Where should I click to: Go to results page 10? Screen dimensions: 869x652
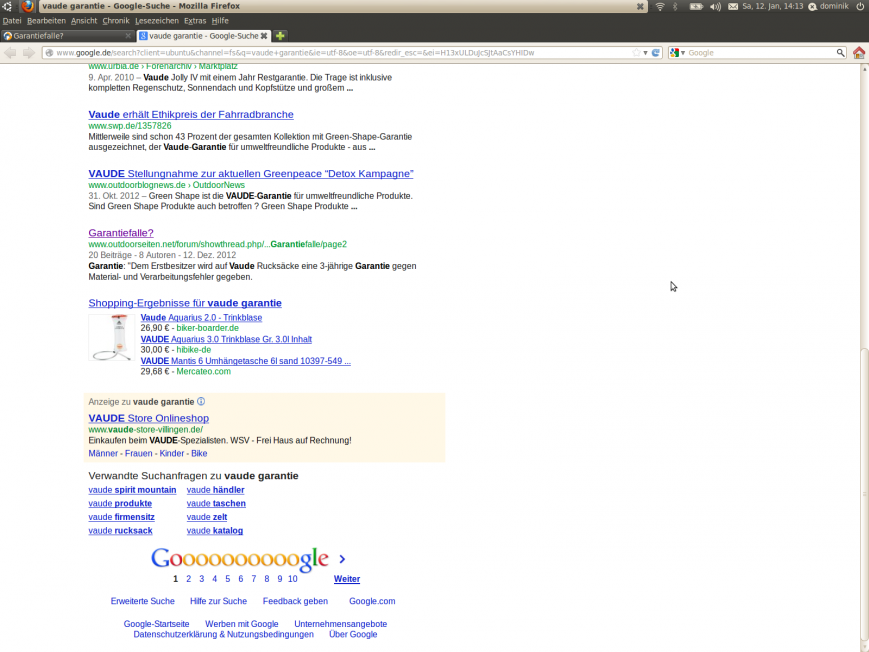(293, 579)
